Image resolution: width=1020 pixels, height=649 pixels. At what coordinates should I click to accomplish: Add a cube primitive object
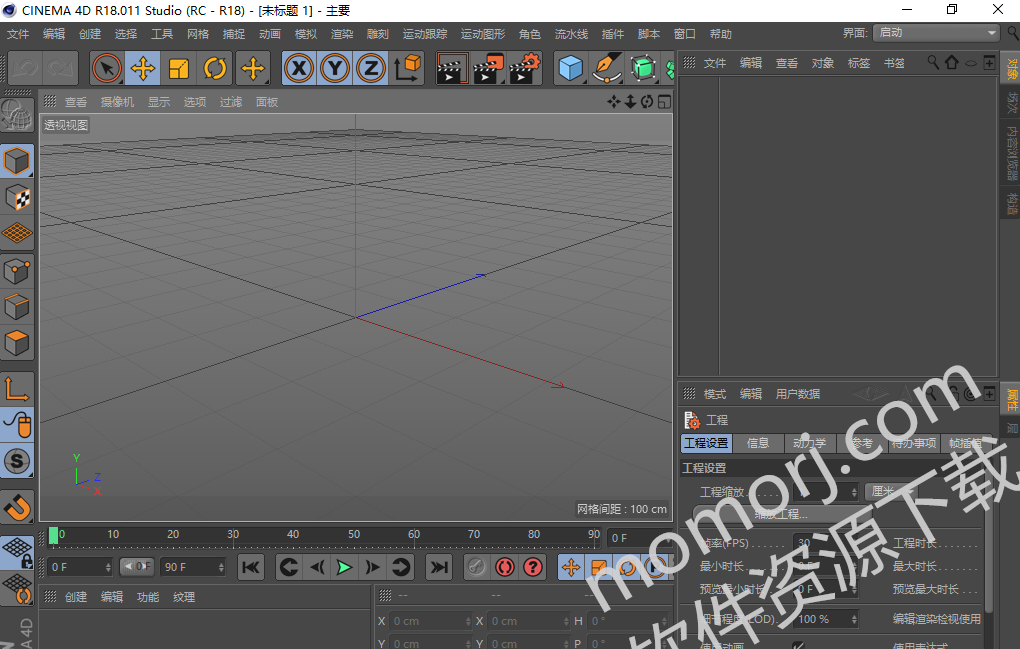click(x=570, y=68)
